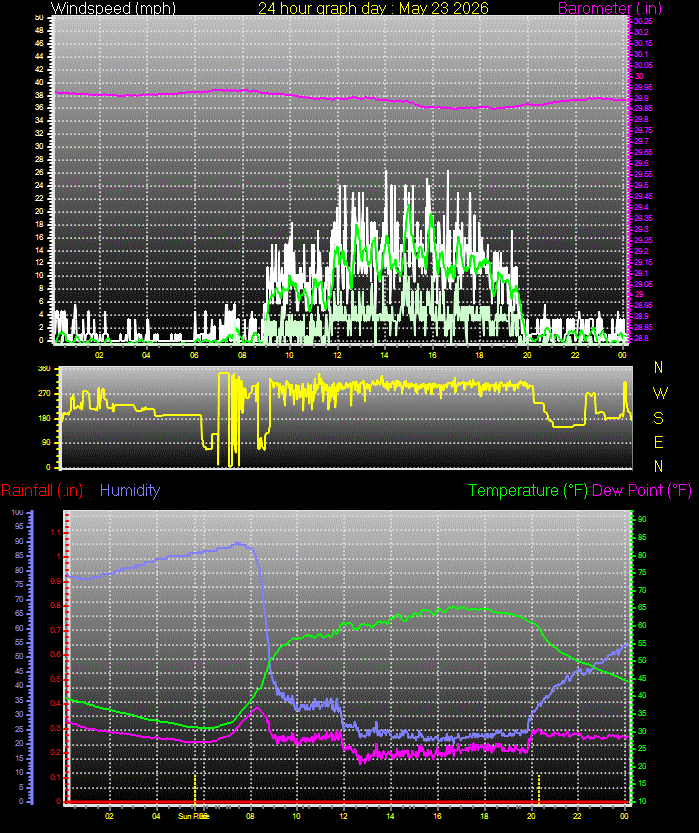Click the "29.5" barometer axis value
This screenshot has width=699, height=833.
(641, 185)
